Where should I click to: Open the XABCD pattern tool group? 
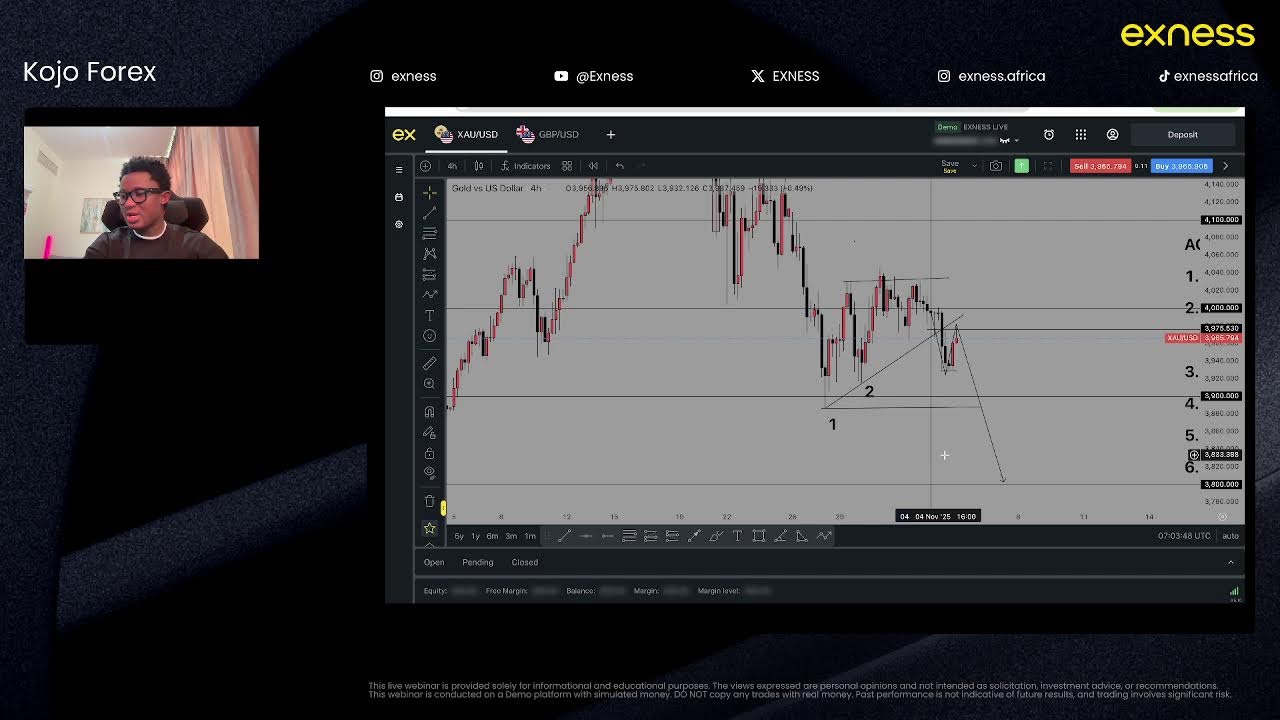click(x=429, y=254)
